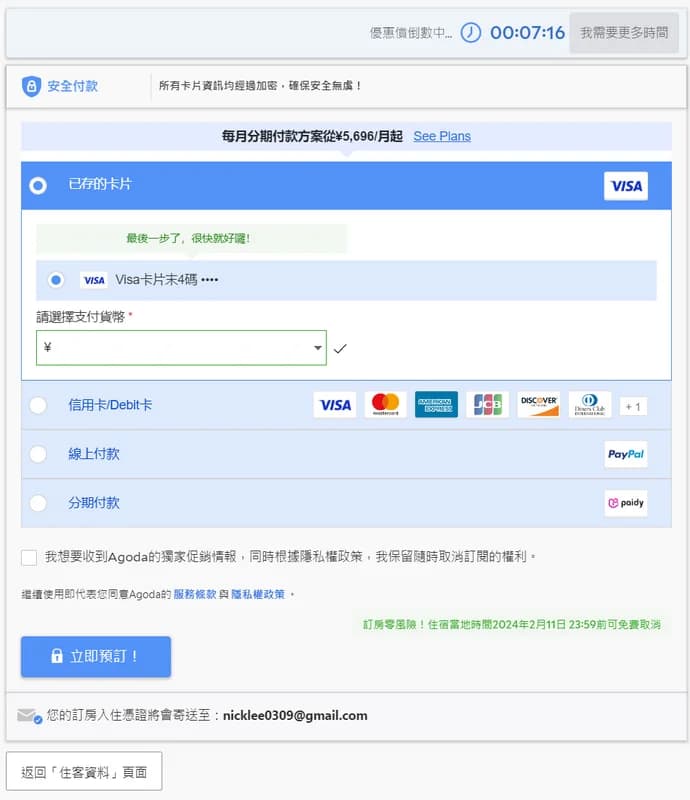Screen dimensions: 690x800
Task: Click the Paidy logo
Action: click(x=626, y=503)
